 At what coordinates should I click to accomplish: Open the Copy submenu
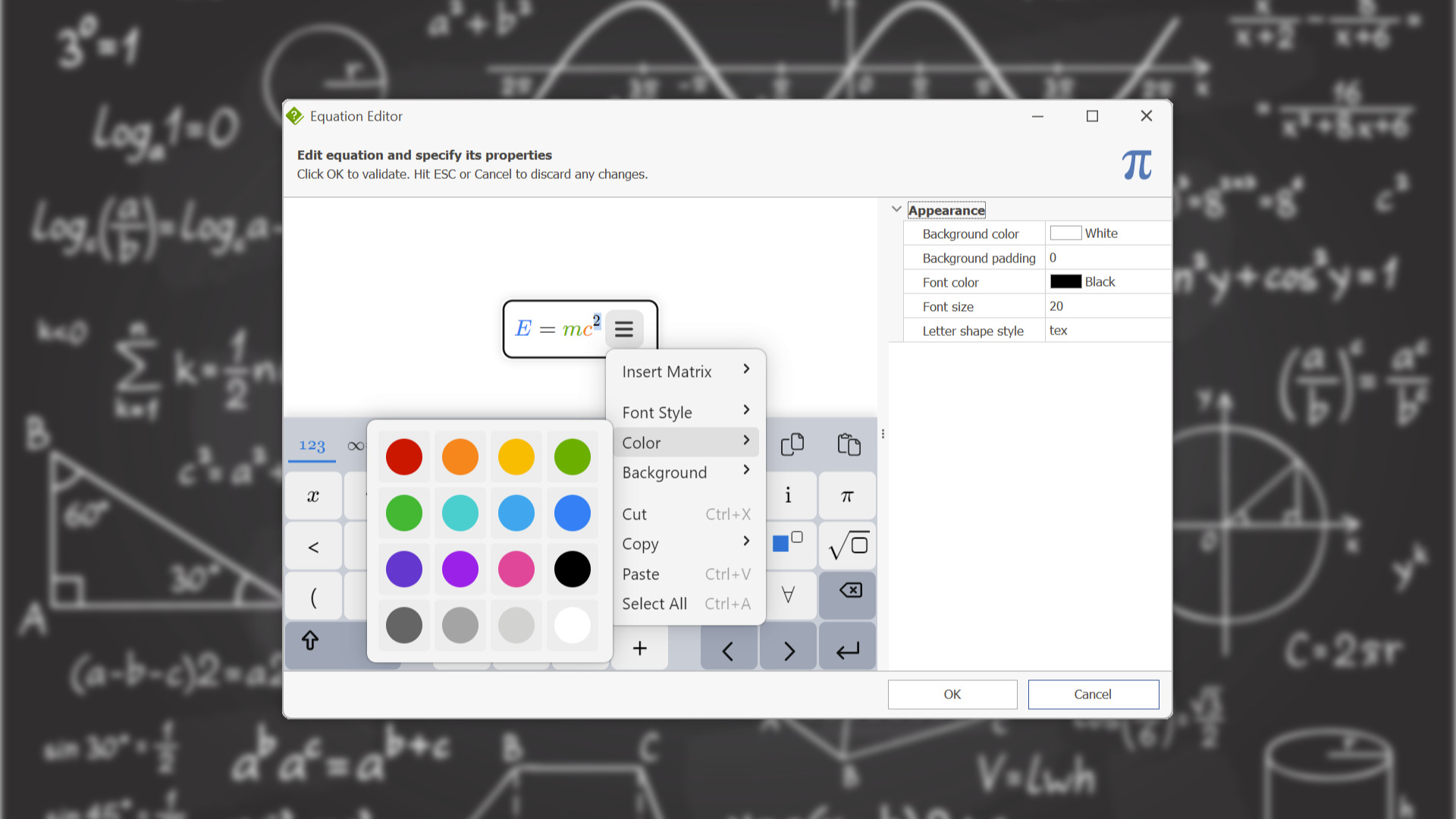(686, 544)
